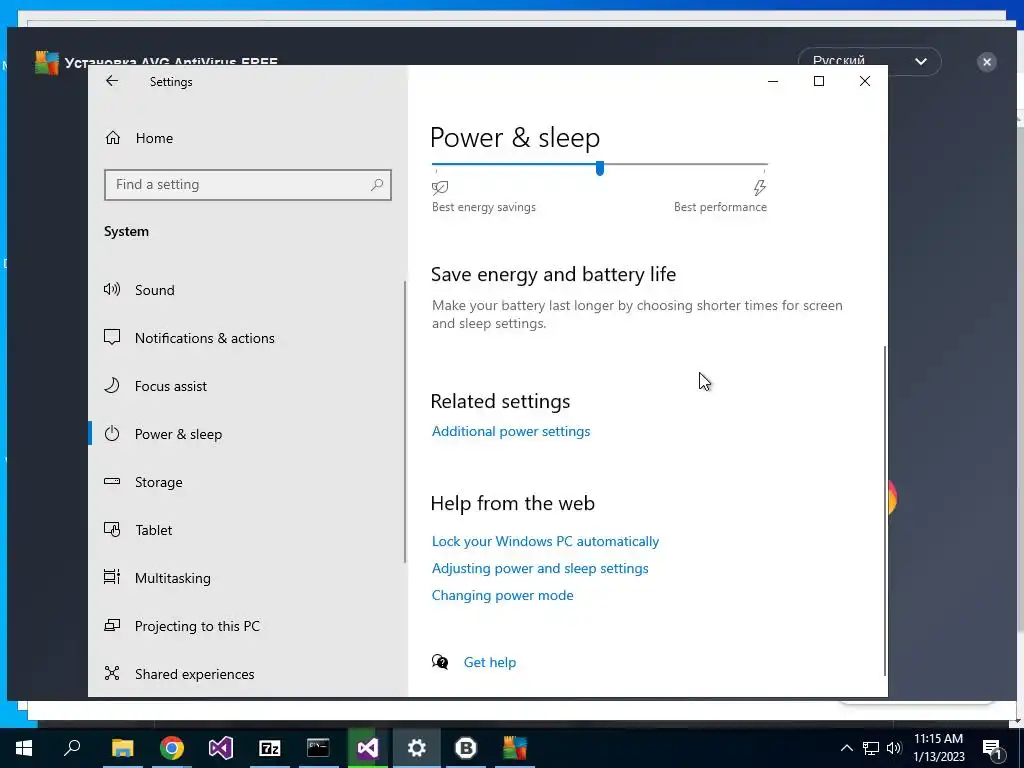This screenshot has height=768, width=1024.
Task: Open network status tray icon
Action: click(x=871, y=748)
